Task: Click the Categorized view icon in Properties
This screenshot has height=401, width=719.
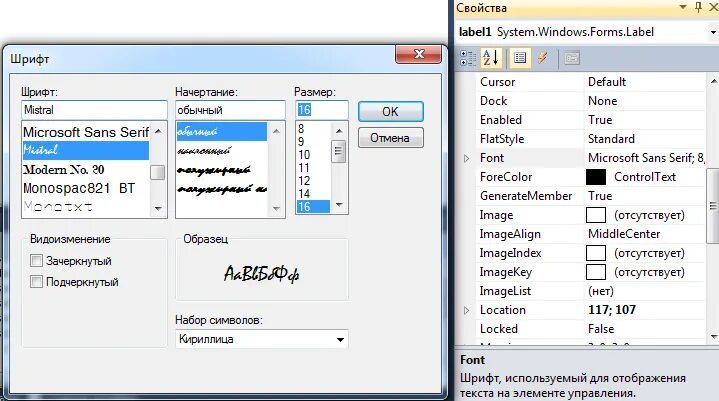Action: point(468,58)
